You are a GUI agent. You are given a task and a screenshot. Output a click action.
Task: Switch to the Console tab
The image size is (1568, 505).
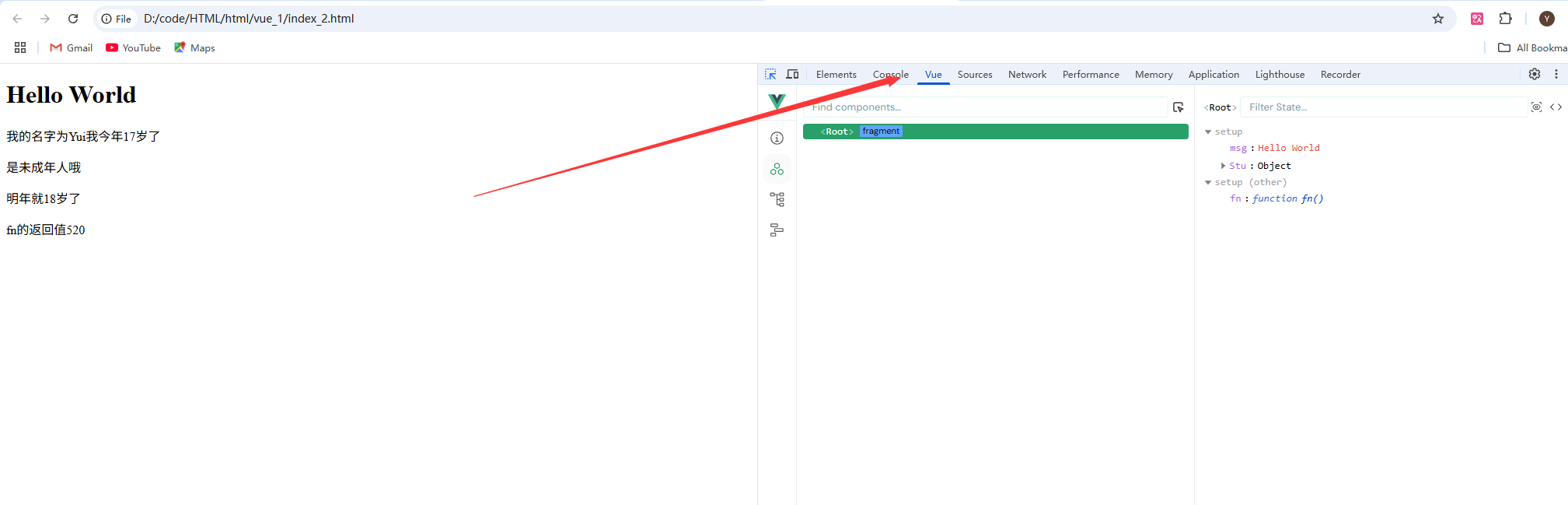coord(891,75)
